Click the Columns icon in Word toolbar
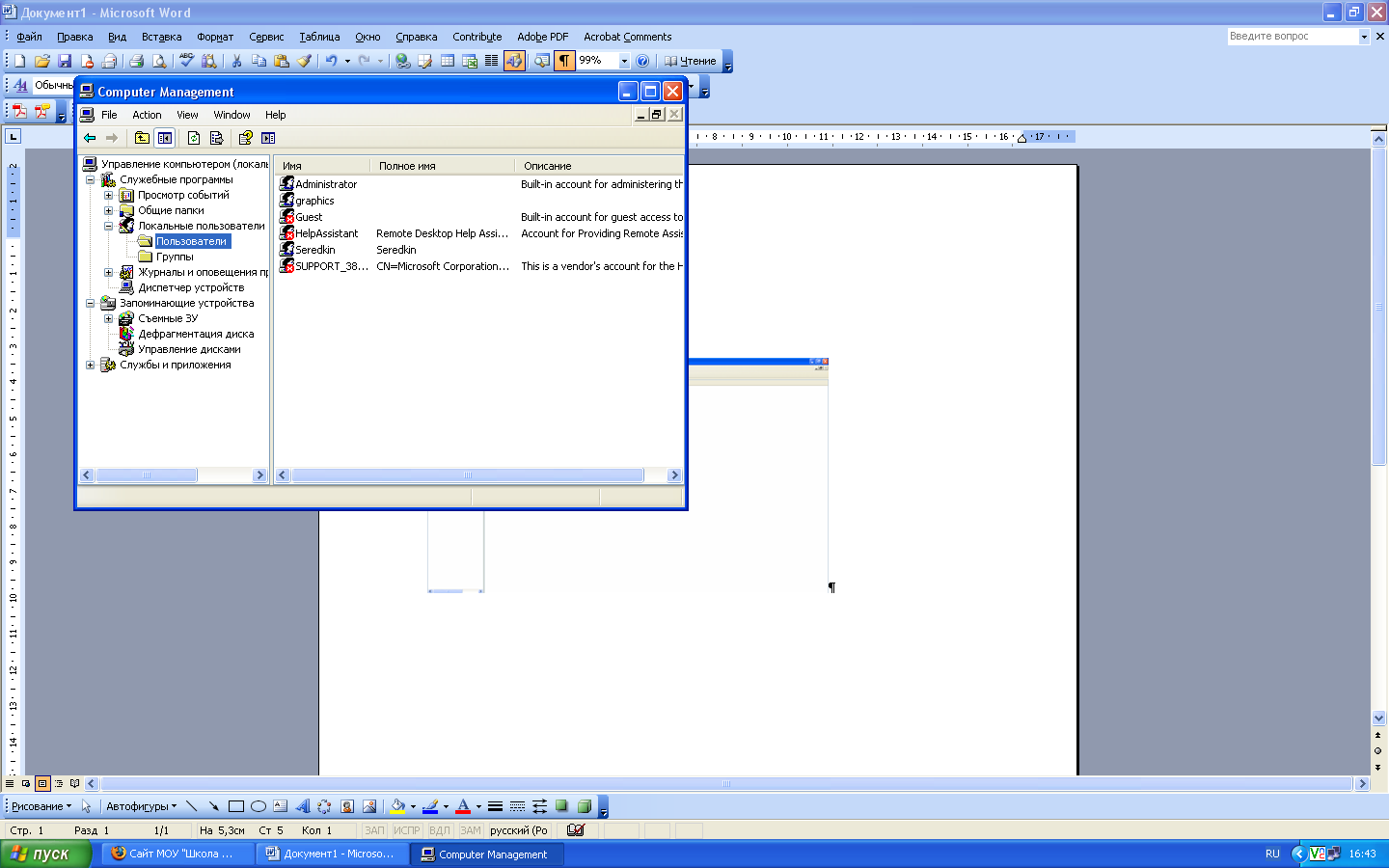Viewport: 1389px width, 868px height. [x=491, y=61]
